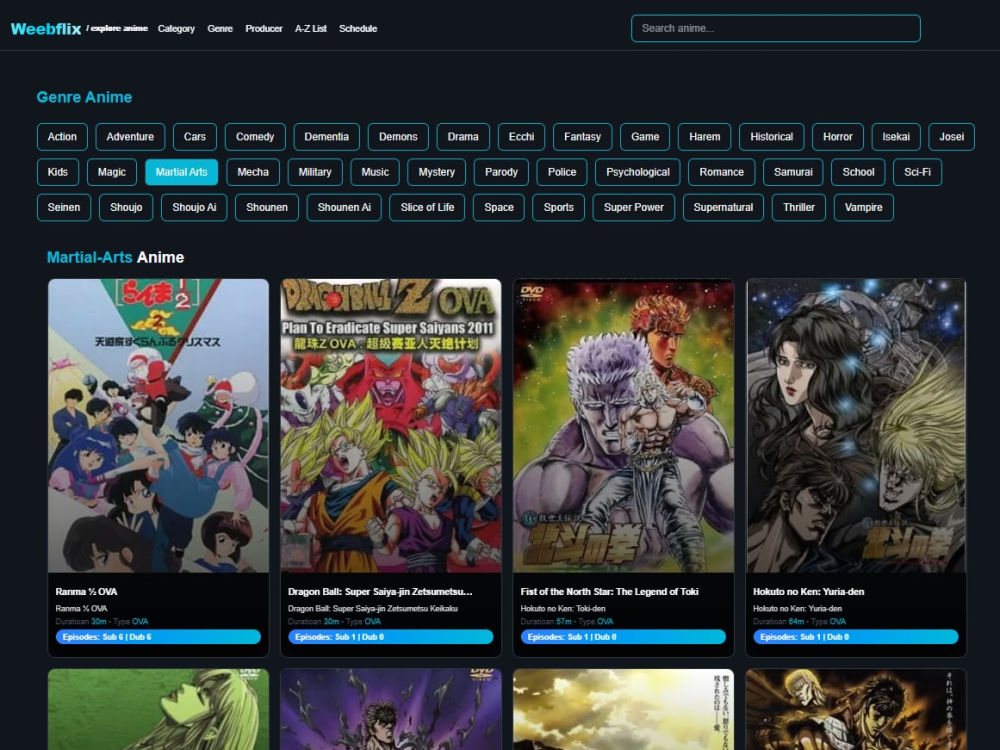Screen dimensions: 1000x750
Task: Open the Producer menu in navbar
Action: click(263, 29)
